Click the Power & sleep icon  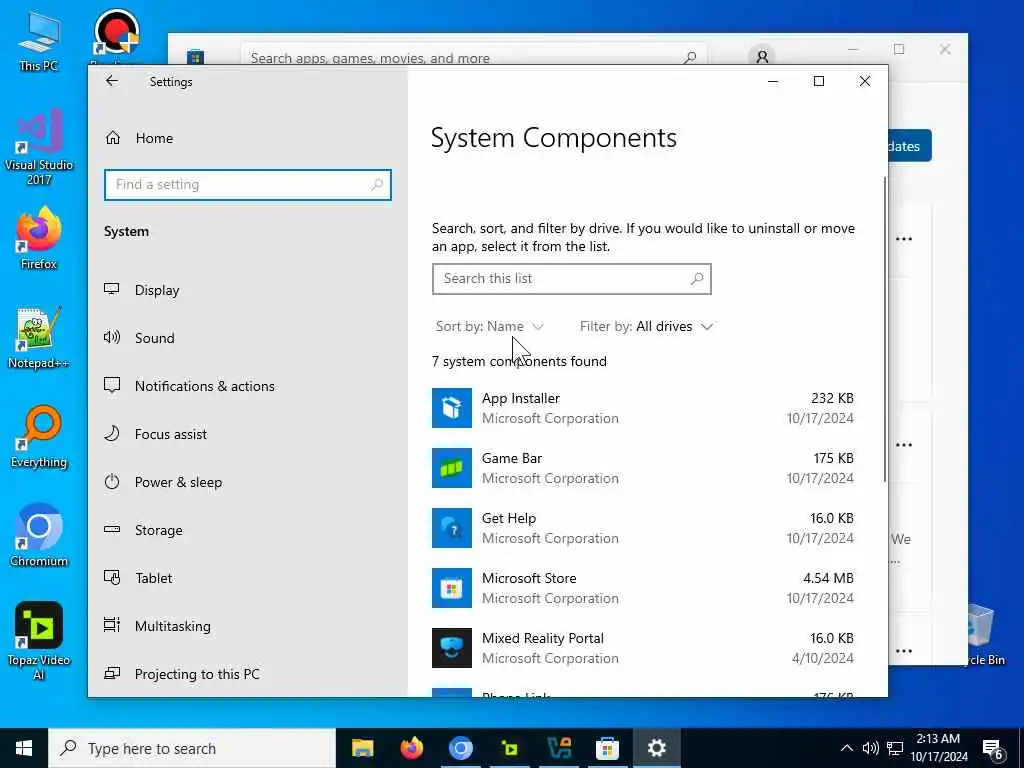(x=112, y=482)
